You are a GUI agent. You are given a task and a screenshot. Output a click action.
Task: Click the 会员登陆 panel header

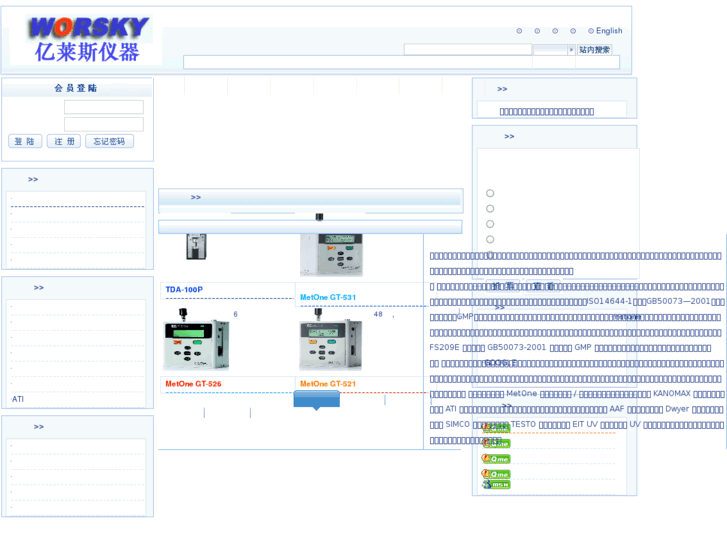(x=77, y=88)
